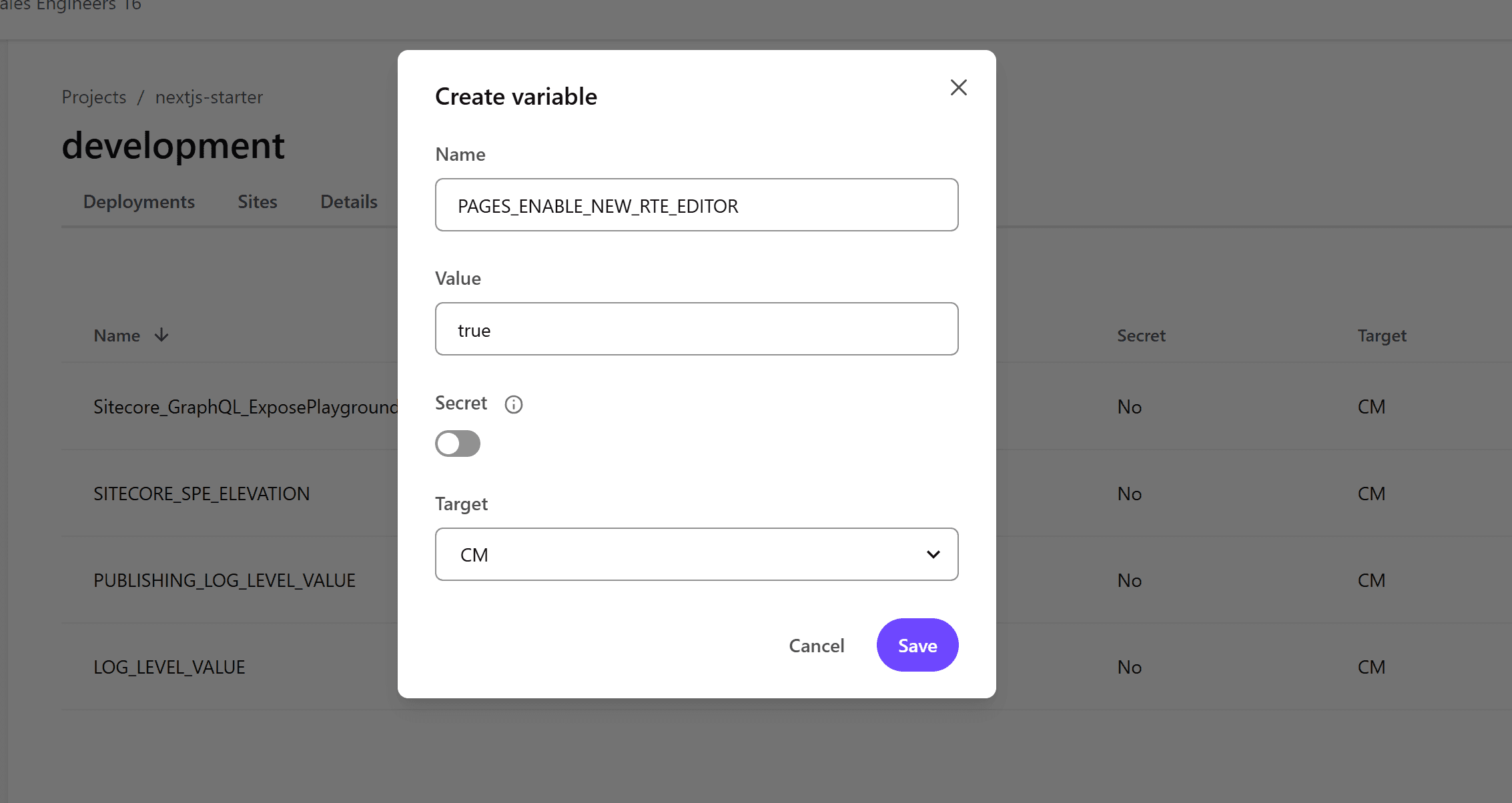The width and height of the screenshot is (1512, 803).
Task: Click the Target dropdown chevron arrow
Action: tap(933, 554)
